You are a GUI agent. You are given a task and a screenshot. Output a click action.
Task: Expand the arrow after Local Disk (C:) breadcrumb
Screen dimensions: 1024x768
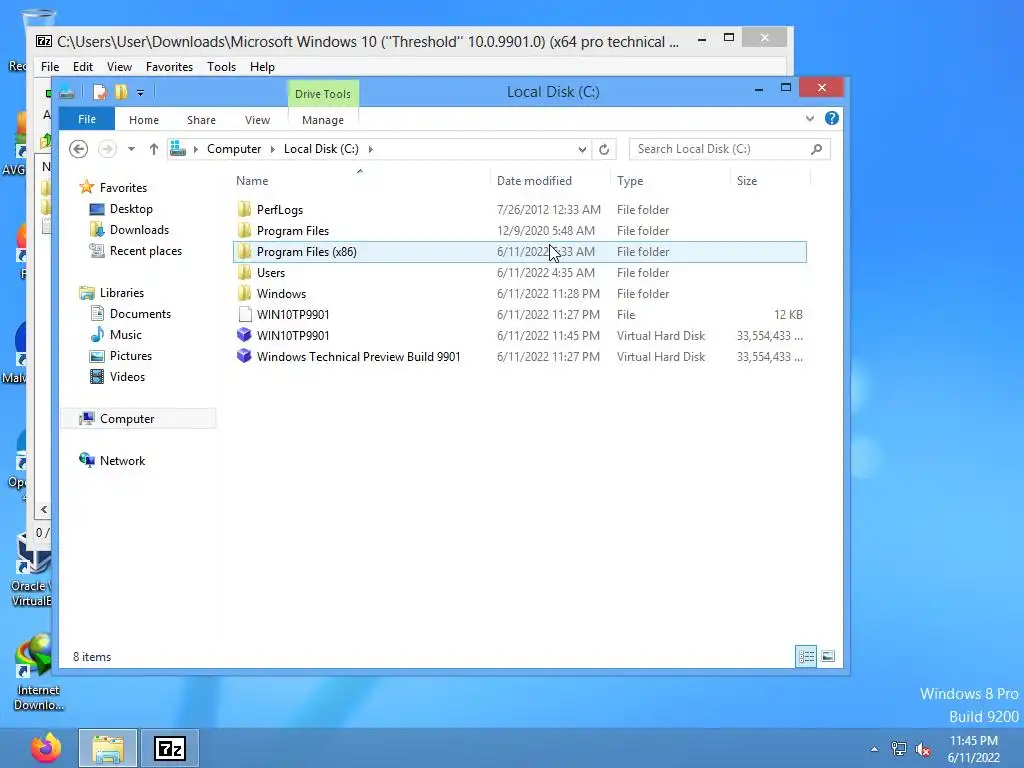click(x=370, y=149)
